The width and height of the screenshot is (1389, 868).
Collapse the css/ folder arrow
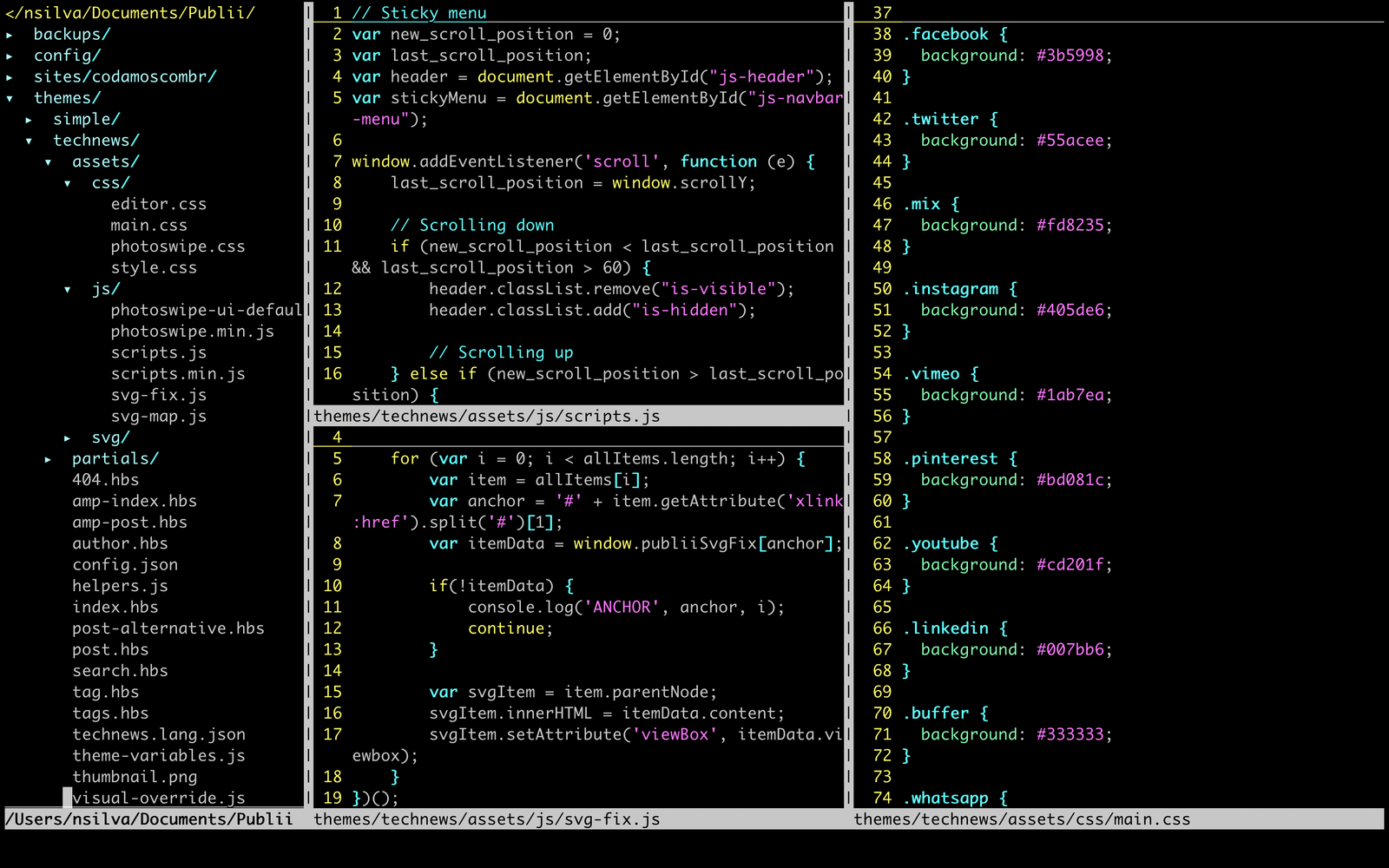click(67, 183)
